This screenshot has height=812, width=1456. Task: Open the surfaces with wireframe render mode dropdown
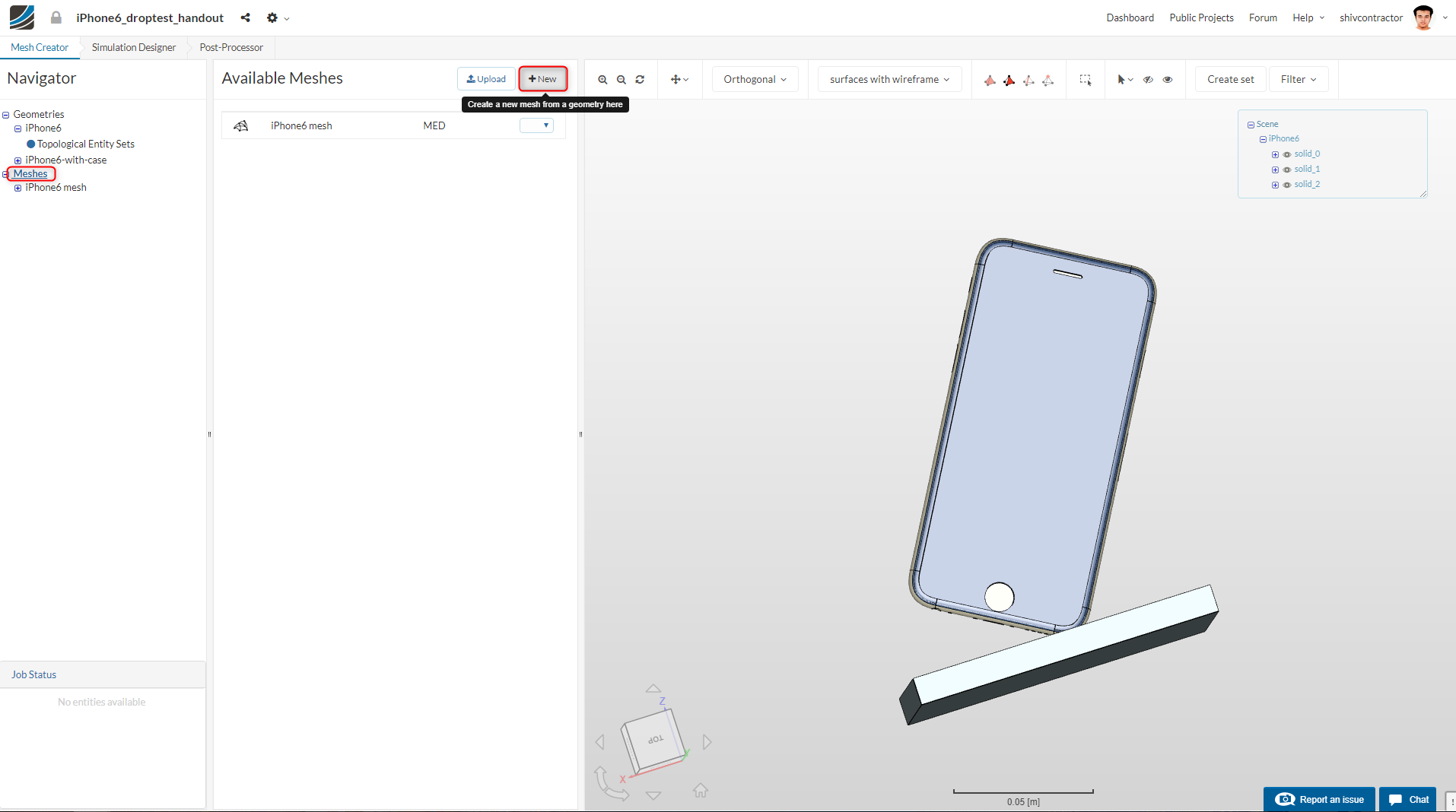pyautogui.click(x=889, y=80)
